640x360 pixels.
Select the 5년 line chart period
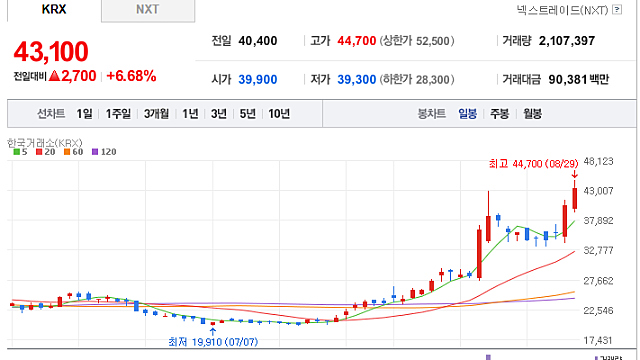pyautogui.click(x=247, y=113)
